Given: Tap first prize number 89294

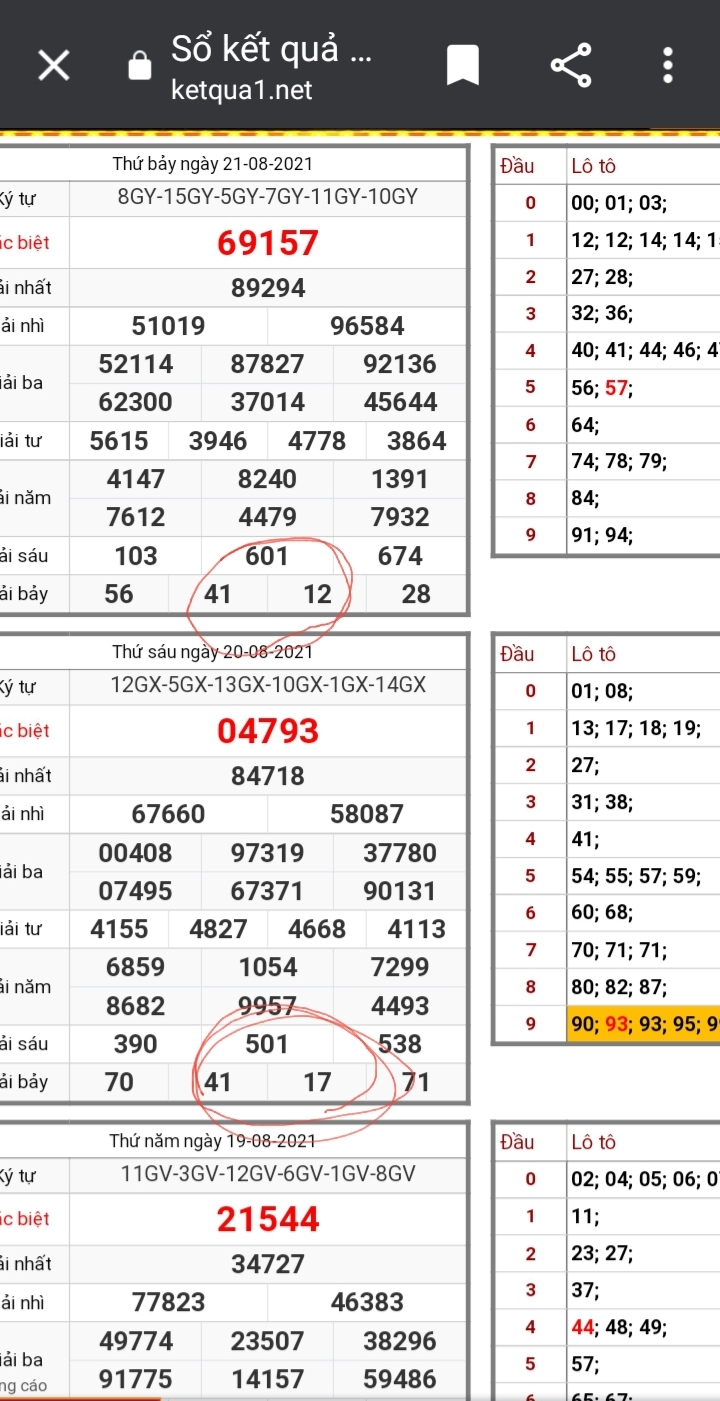Looking at the screenshot, I should click(x=268, y=288).
